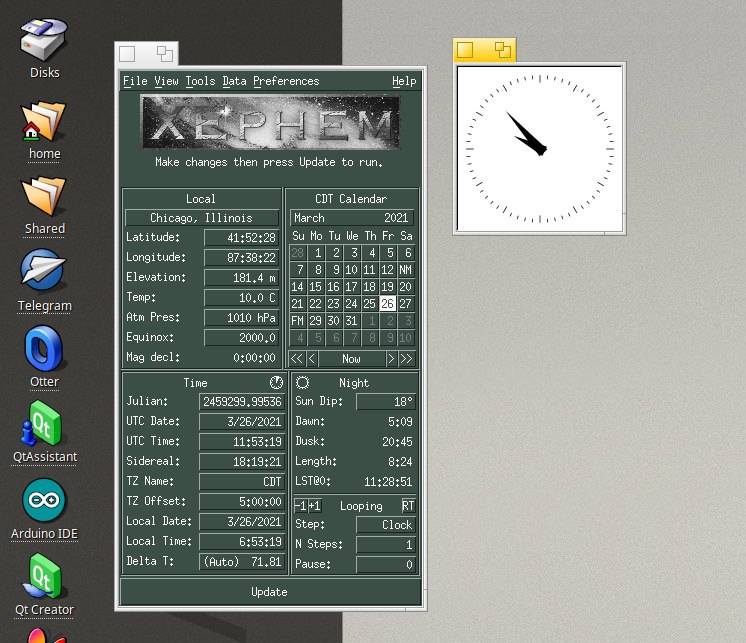Select the NM new moon day

pos(405,270)
